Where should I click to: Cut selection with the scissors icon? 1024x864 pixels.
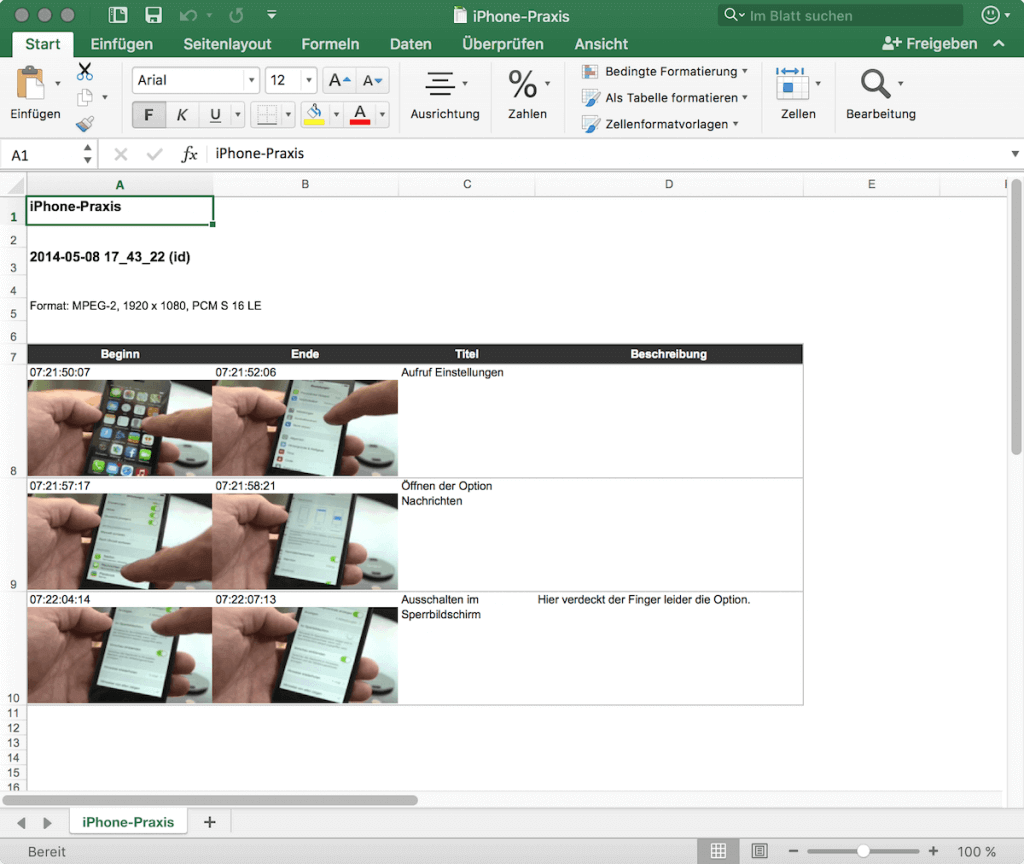point(85,71)
